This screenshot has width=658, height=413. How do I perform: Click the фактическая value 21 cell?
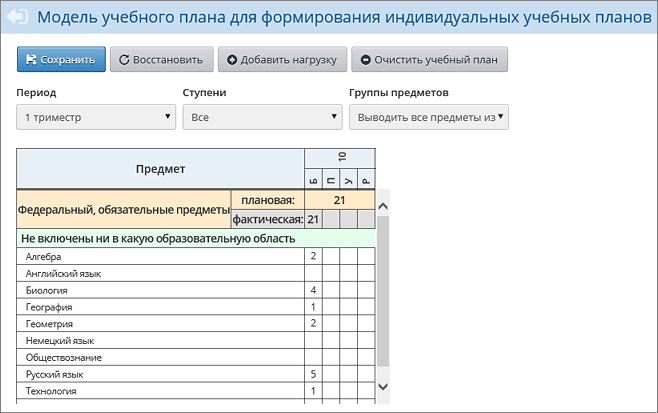(313, 219)
